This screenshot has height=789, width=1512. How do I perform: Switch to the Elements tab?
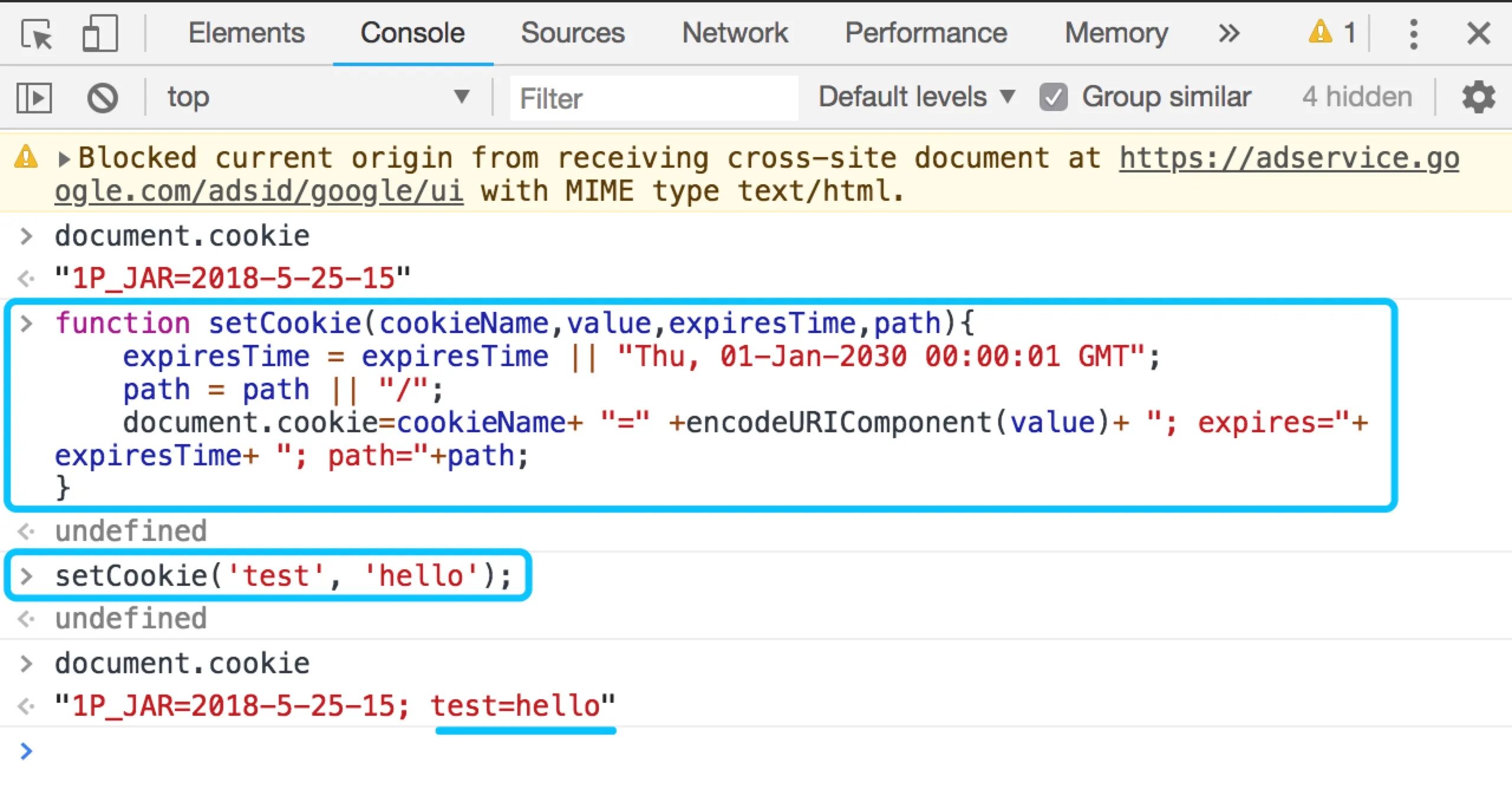point(246,32)
